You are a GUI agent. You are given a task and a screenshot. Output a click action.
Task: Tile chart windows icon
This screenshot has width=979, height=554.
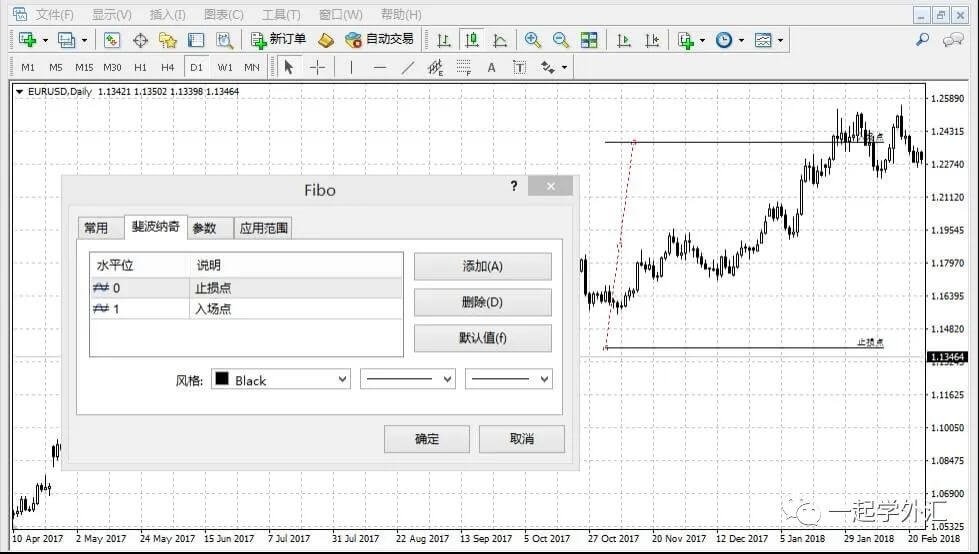(589, 41)
